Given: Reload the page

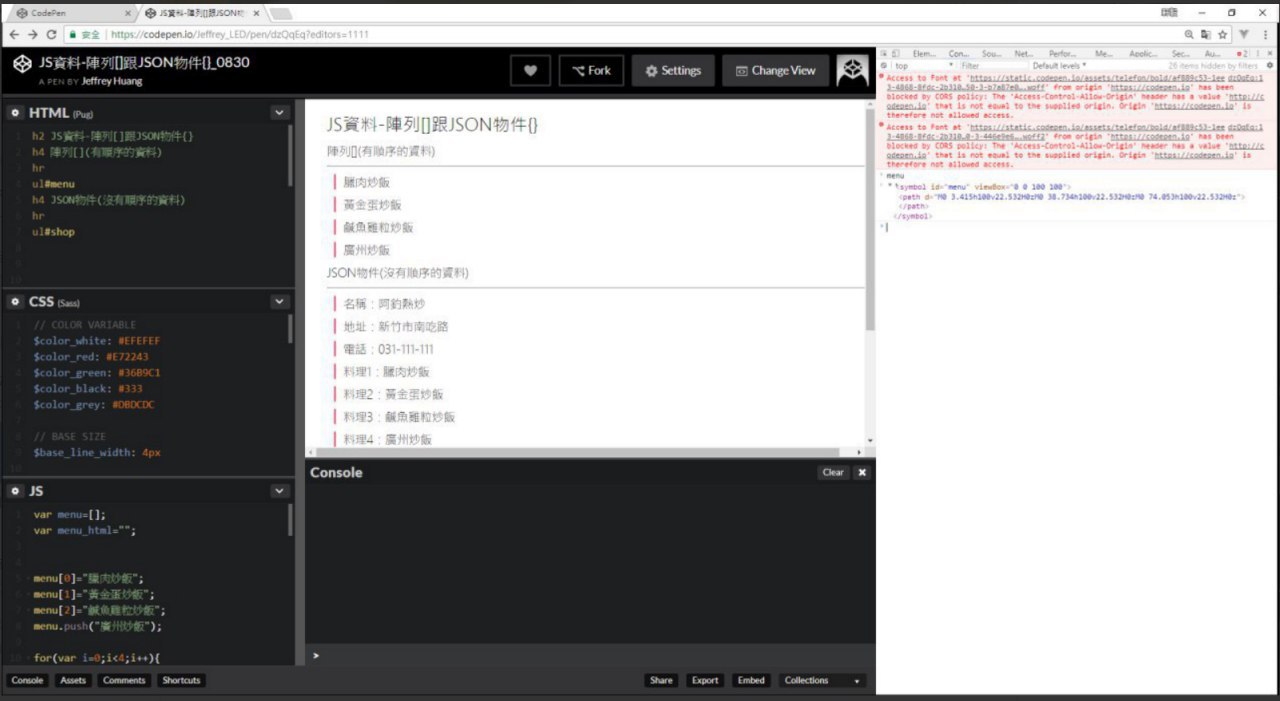Looking at the screenshot, I should click(52, 34).
